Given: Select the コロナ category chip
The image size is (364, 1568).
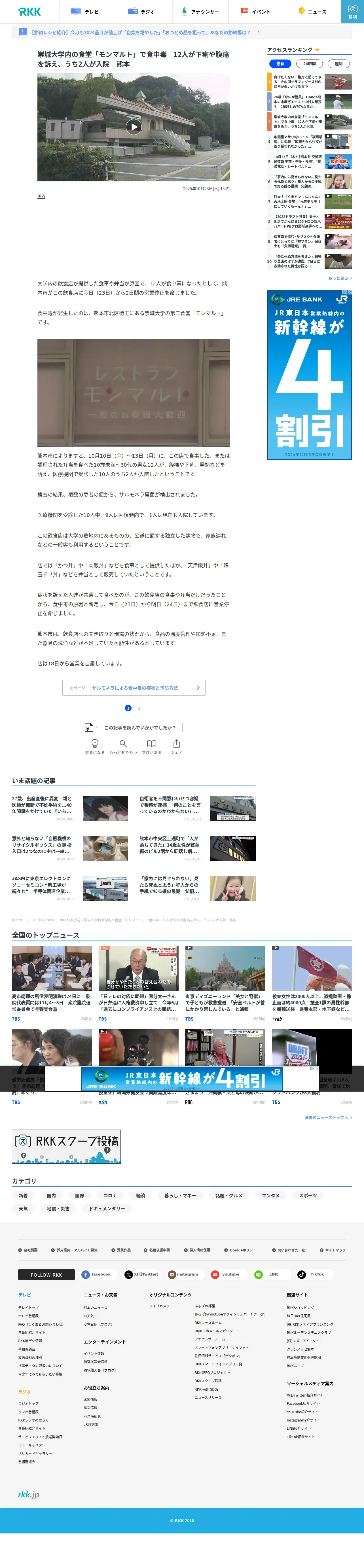Looking at the screenshot, I should (110, 1195).
